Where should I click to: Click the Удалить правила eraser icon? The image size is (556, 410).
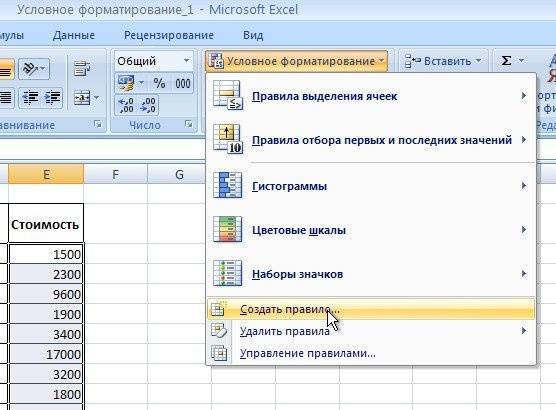[x=218, y=331]
